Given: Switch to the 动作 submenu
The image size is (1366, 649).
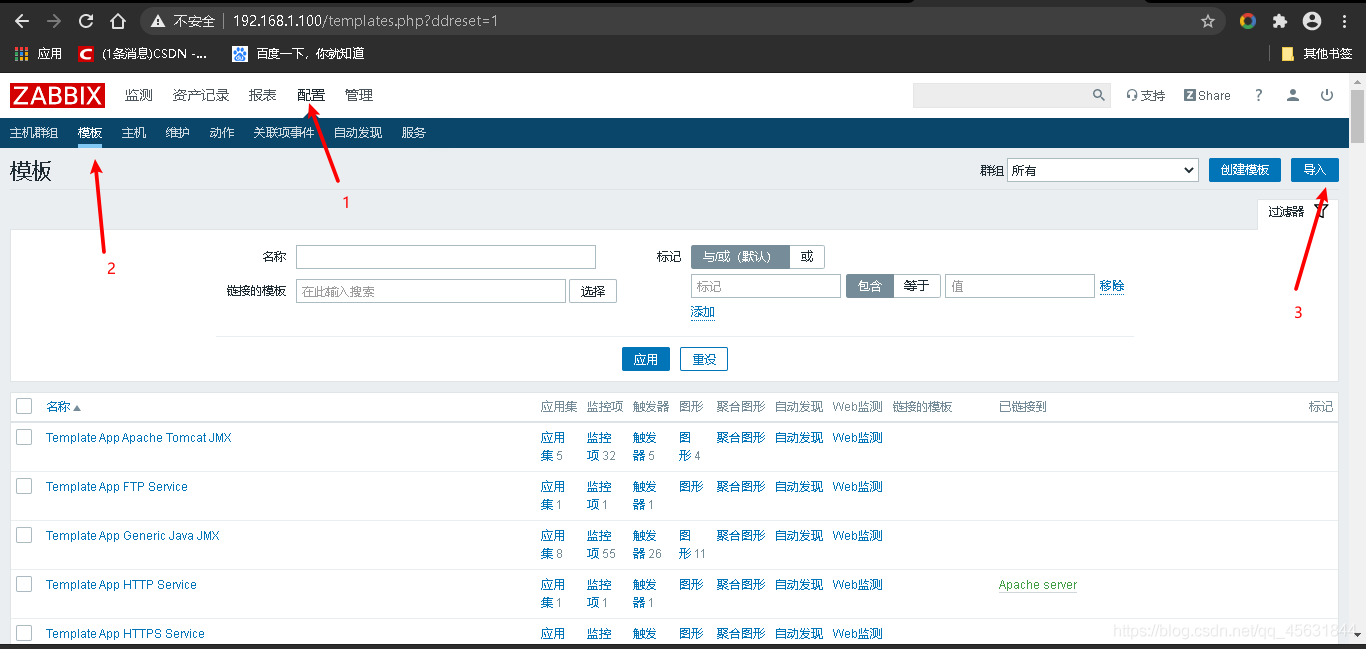Looking at the screenshot, I should pos(222,132).
